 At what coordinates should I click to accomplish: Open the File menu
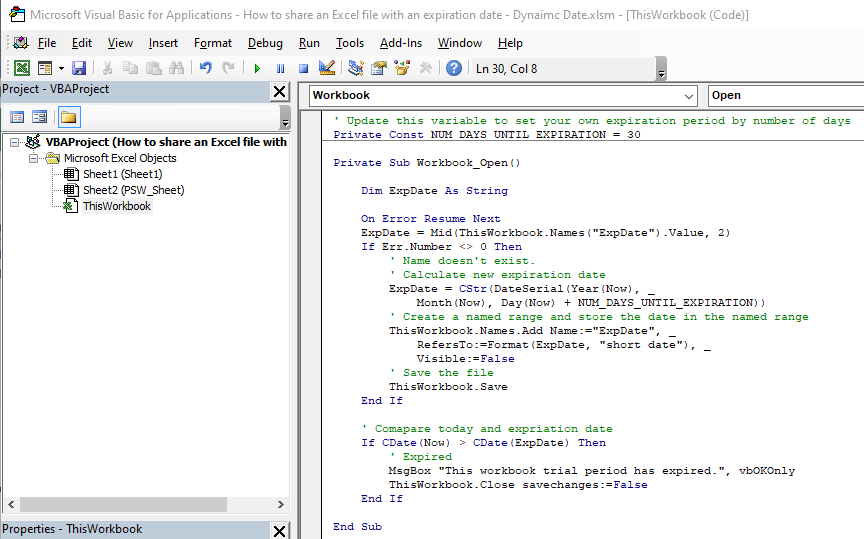(47, 43)
